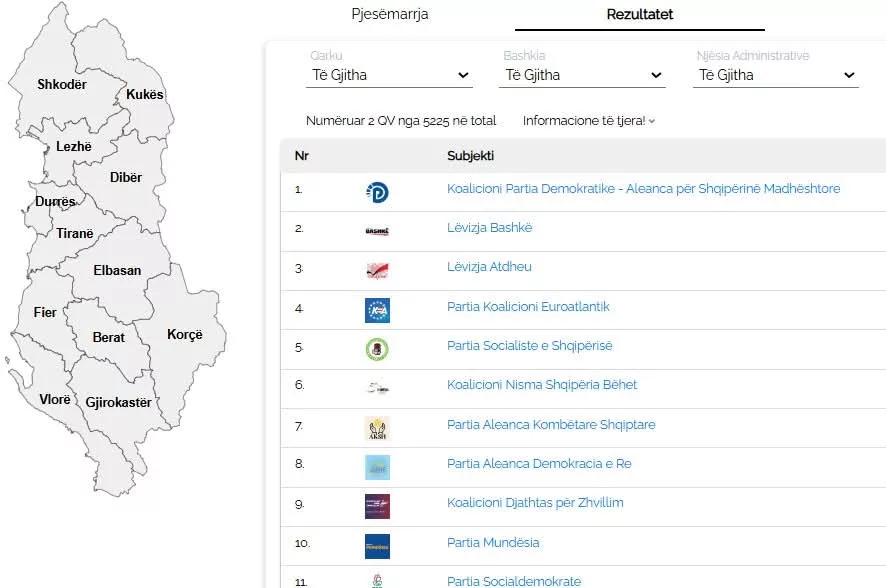Viewport: 886px width, 588px height.
Task: Open the Njësia Administrative dropdown
Action: 776,75
